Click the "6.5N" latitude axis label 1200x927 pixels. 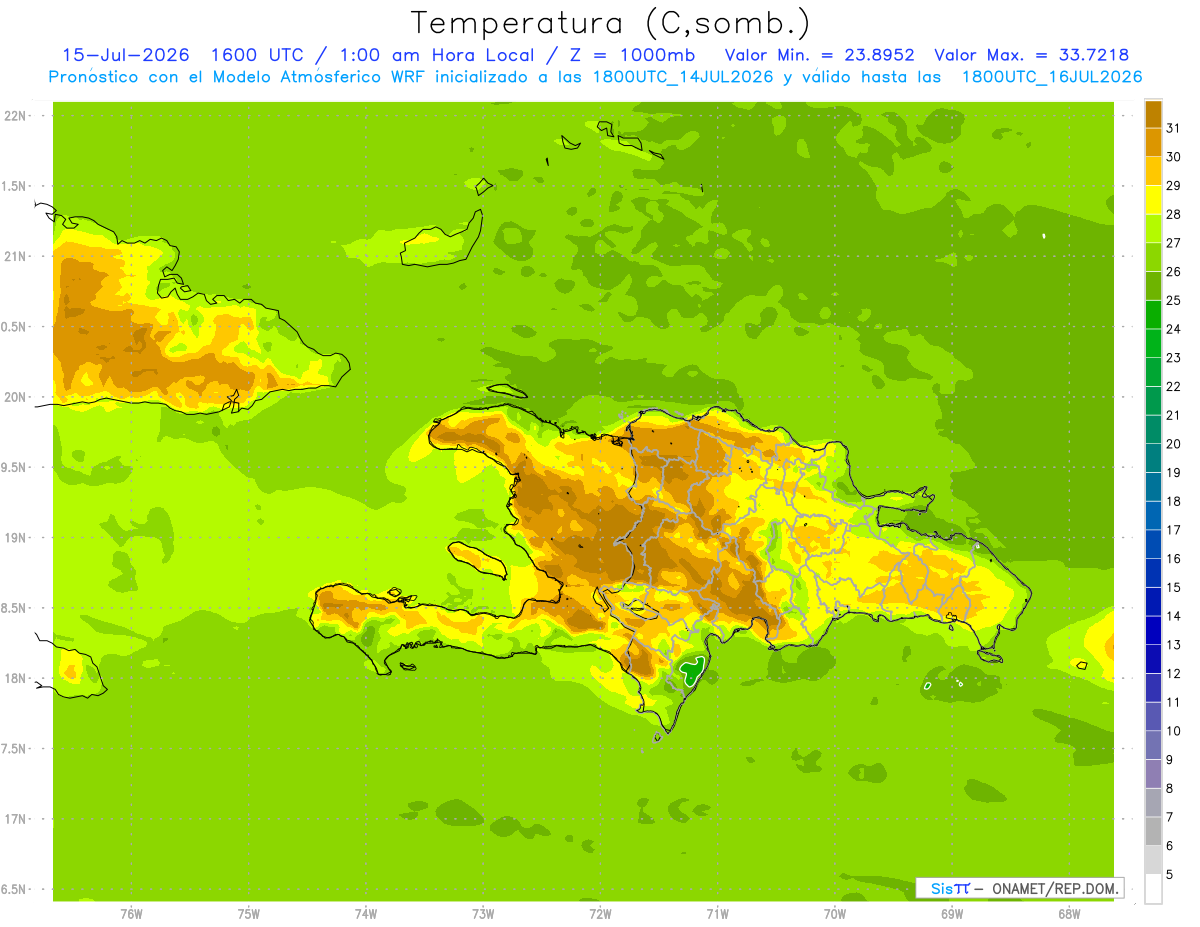coord(15,889)
